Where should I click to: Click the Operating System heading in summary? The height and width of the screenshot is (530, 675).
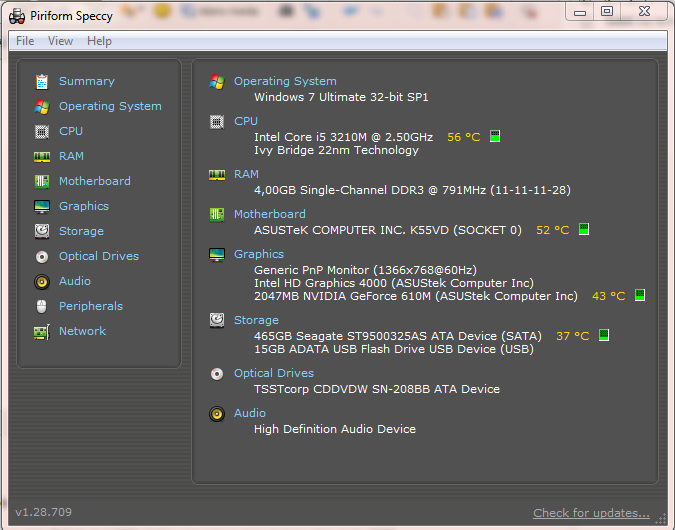pos(285,81)
